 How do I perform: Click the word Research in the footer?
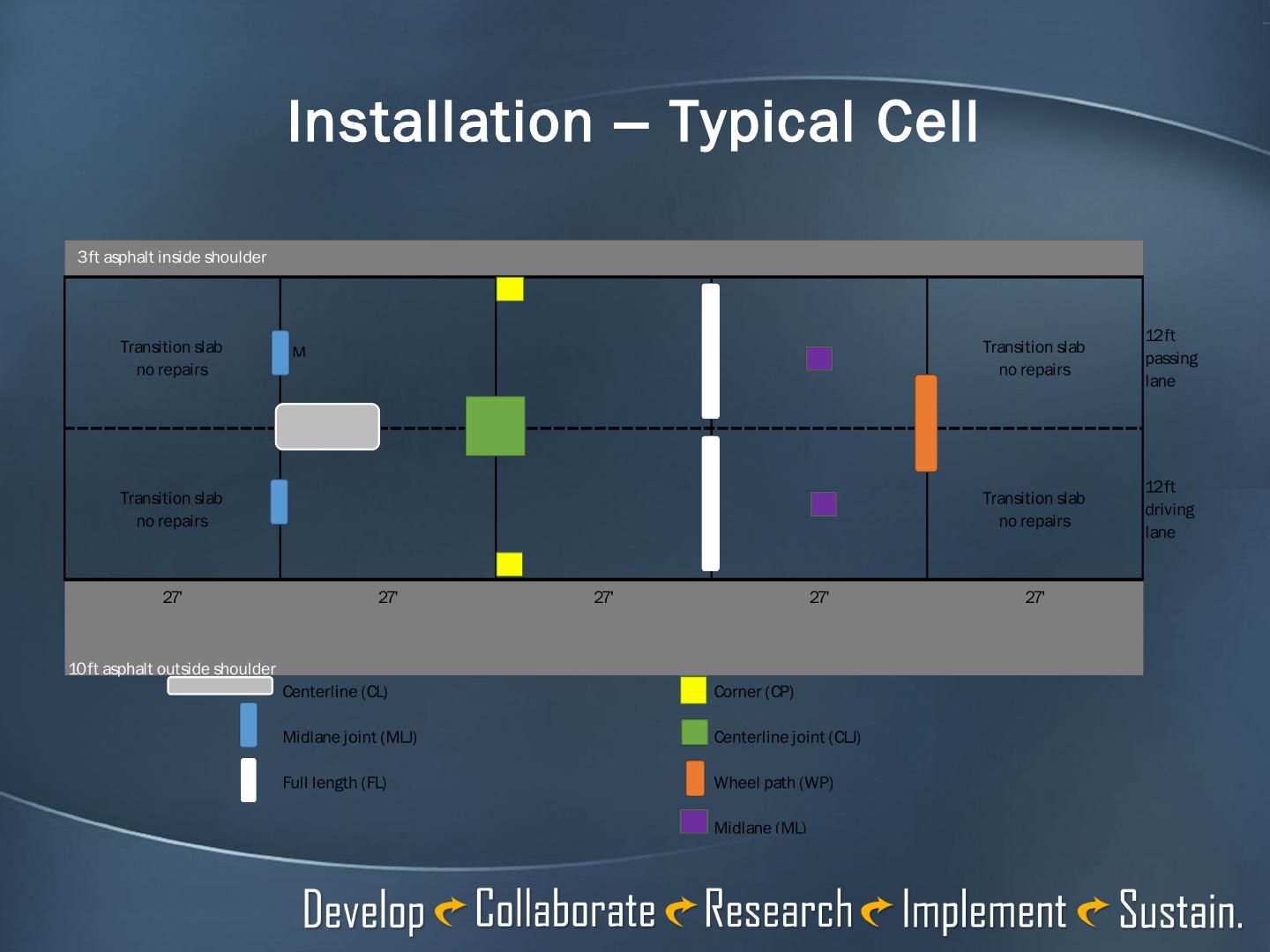click(778, 910)
